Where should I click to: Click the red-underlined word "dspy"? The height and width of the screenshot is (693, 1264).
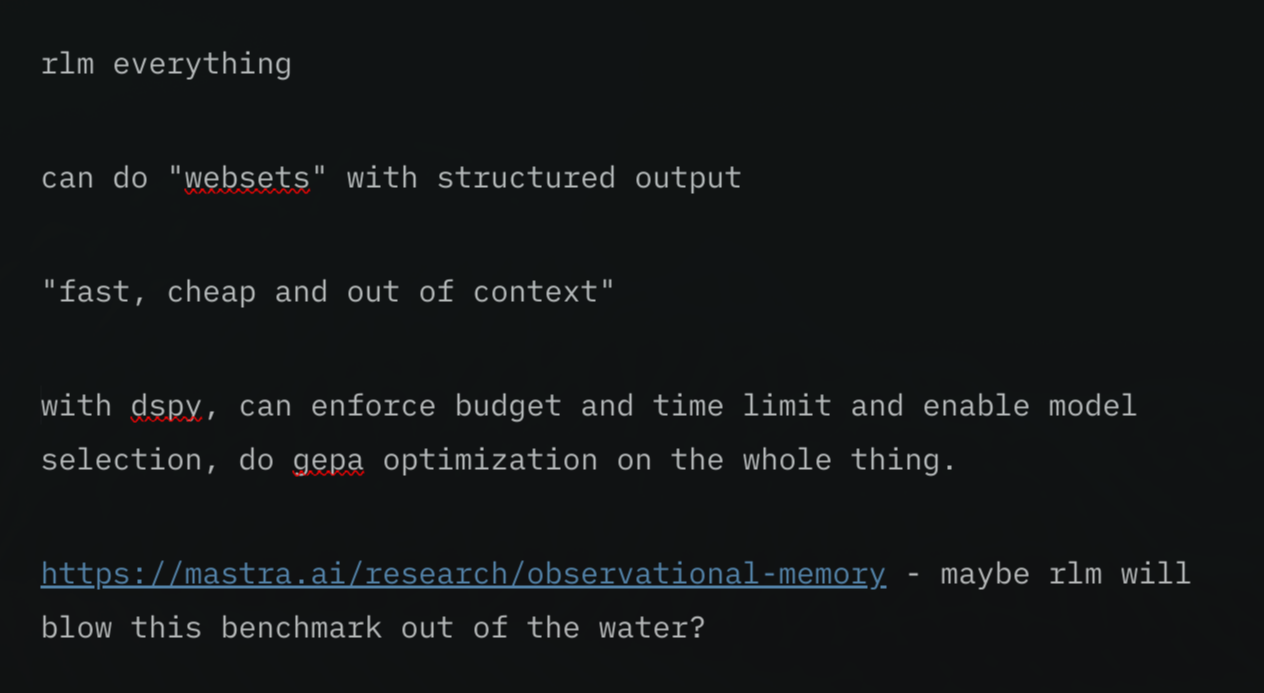(166, 406)
